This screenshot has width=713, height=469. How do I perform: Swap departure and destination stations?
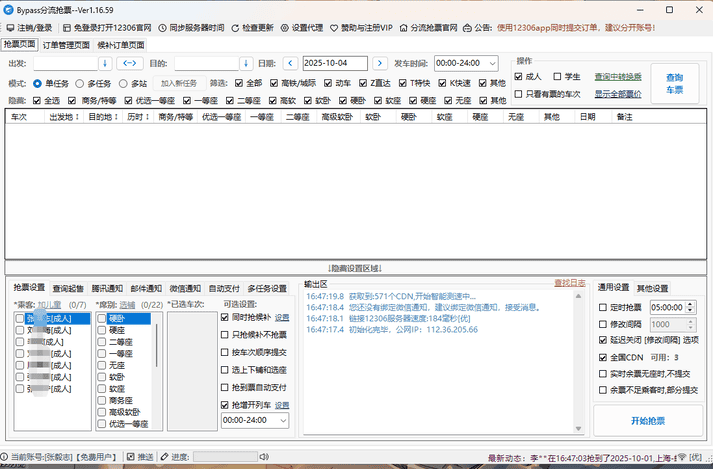(130, 63)
